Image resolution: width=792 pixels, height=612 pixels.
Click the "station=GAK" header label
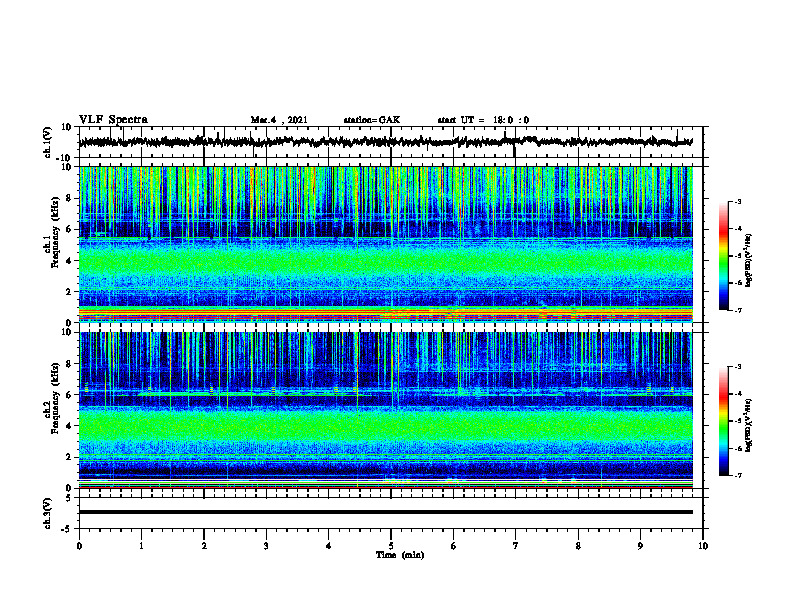coord(372,120)
